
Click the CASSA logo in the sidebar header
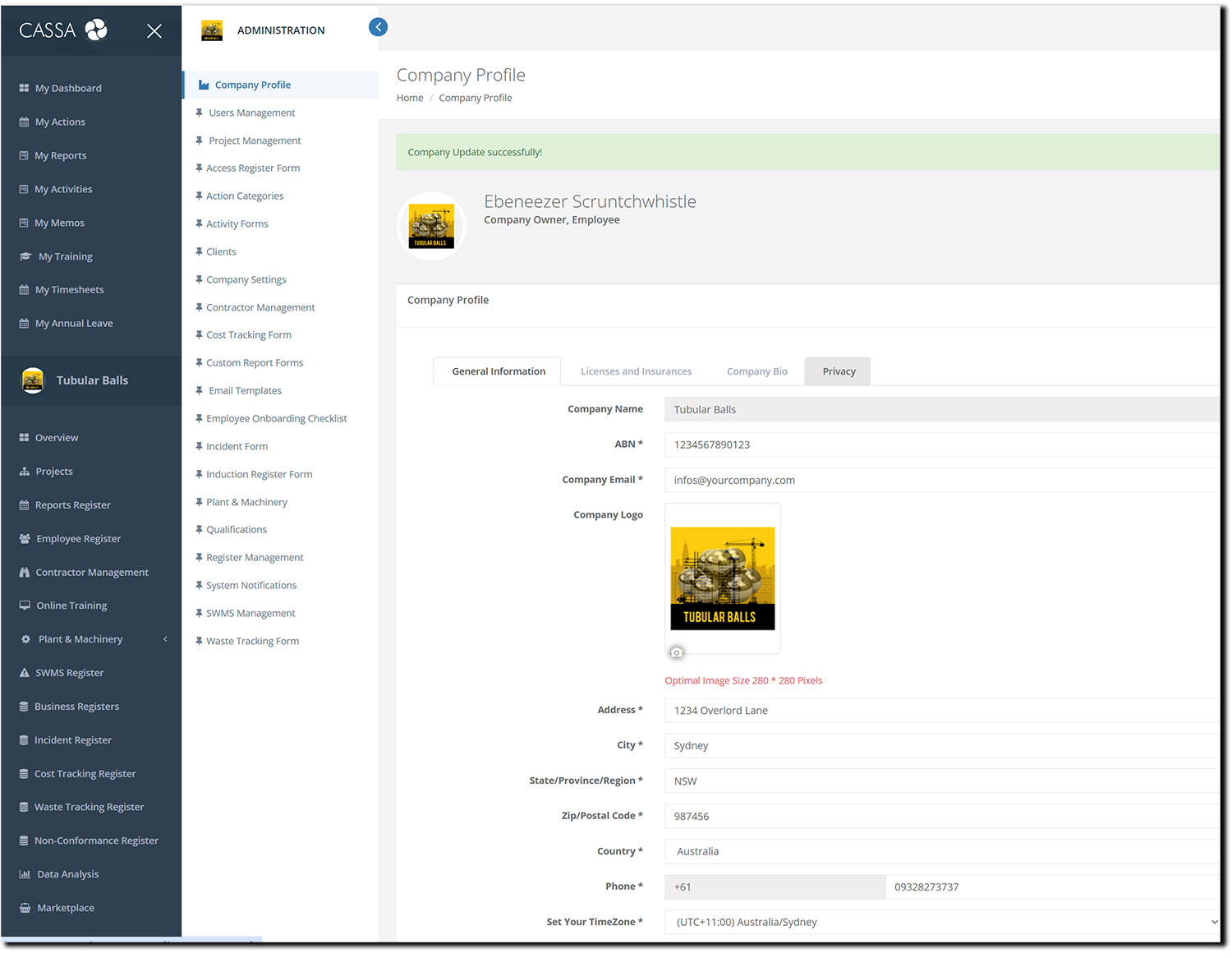[63, 30]
